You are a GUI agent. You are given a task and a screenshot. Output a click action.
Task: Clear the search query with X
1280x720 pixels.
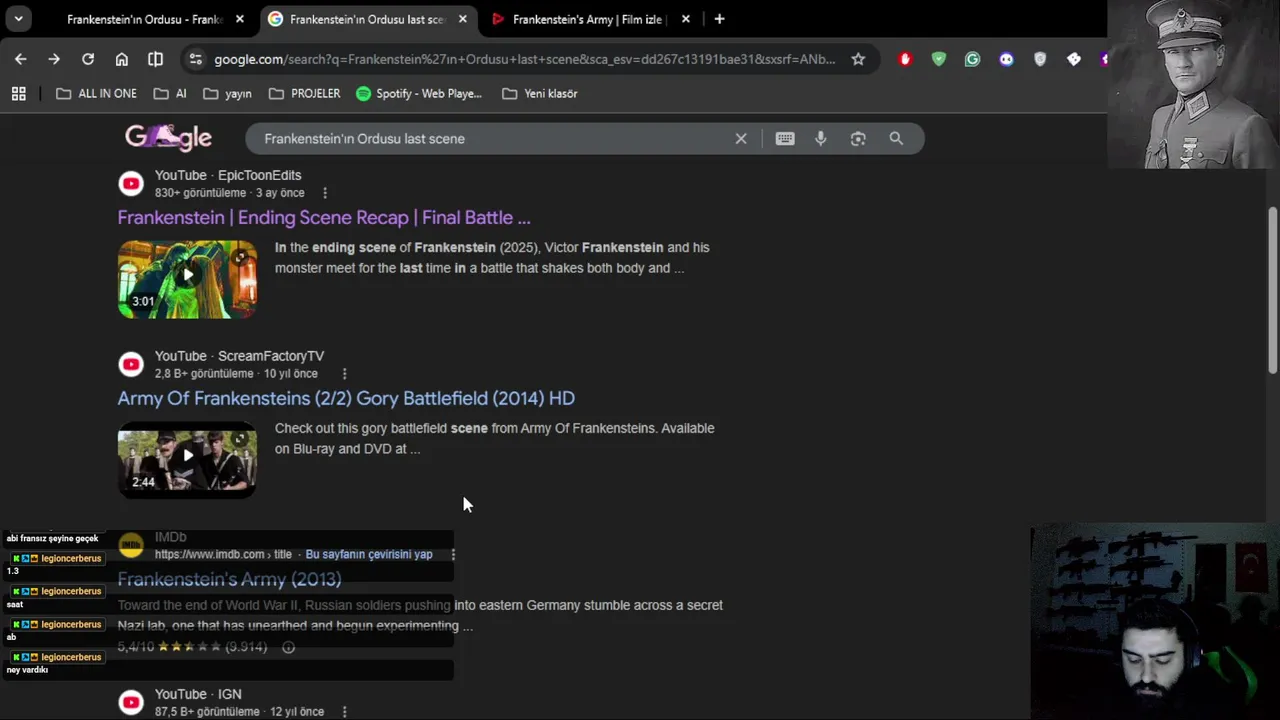[x=741, y=139]
